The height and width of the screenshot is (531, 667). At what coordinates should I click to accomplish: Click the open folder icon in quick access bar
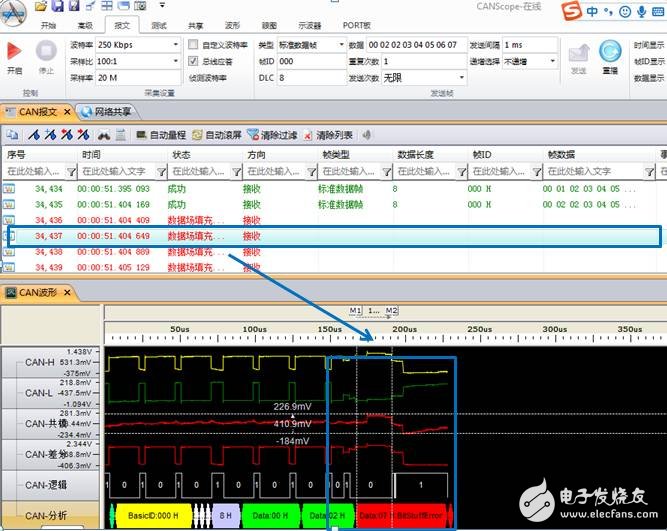click(x=41, y=6)
